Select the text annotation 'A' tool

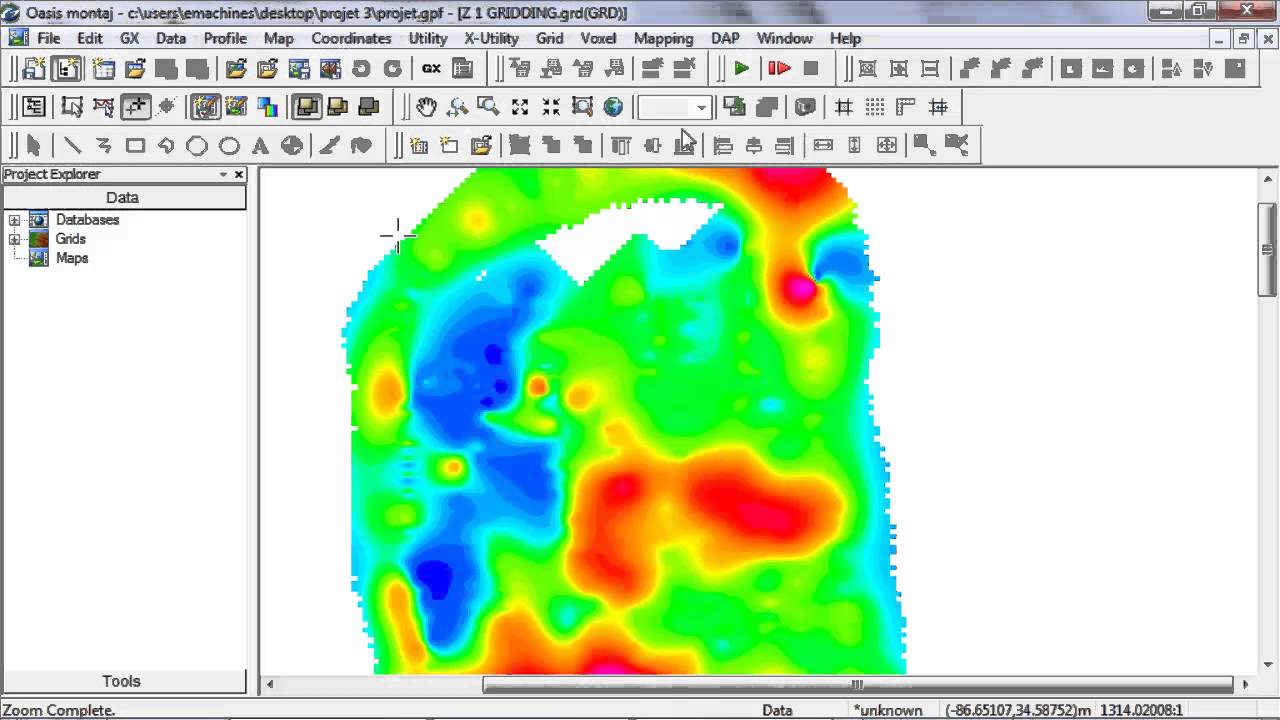260,146
